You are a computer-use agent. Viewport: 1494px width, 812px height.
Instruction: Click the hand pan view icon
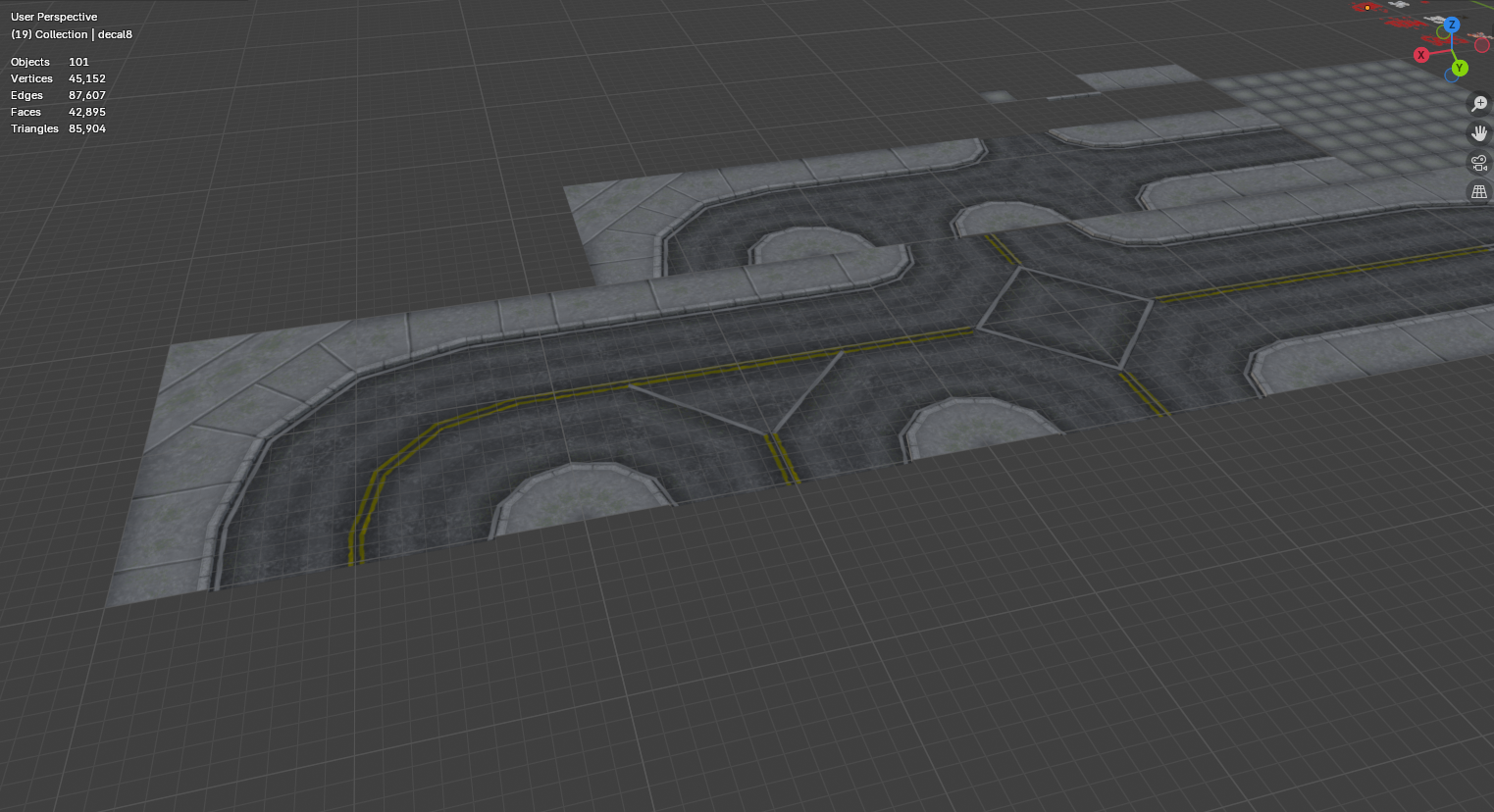pyautogui.click(x=1479, y=133)
